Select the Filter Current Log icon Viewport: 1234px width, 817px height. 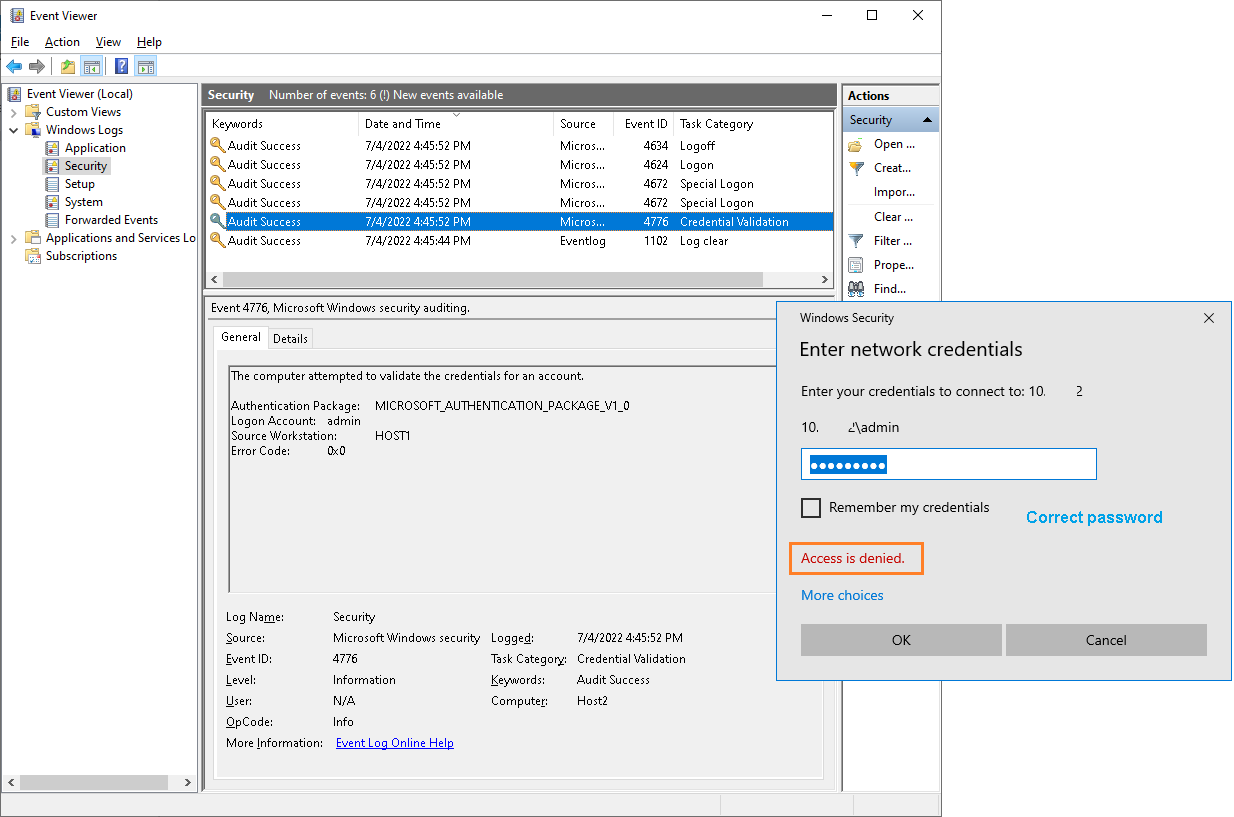(x=857, y=240)
